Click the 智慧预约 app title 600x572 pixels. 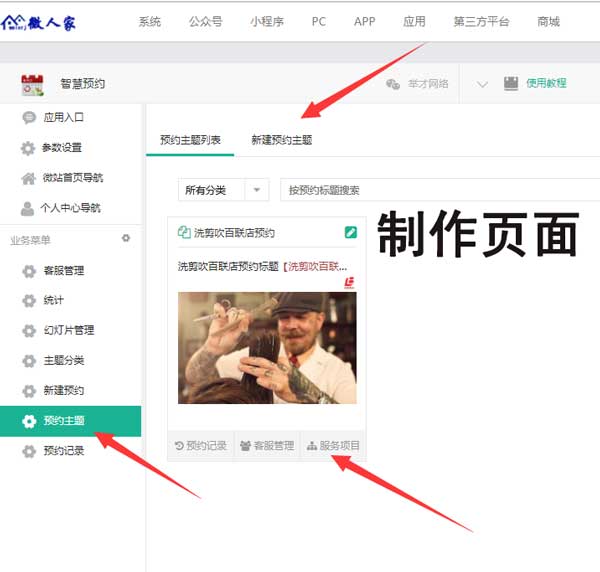pos(83,84)
